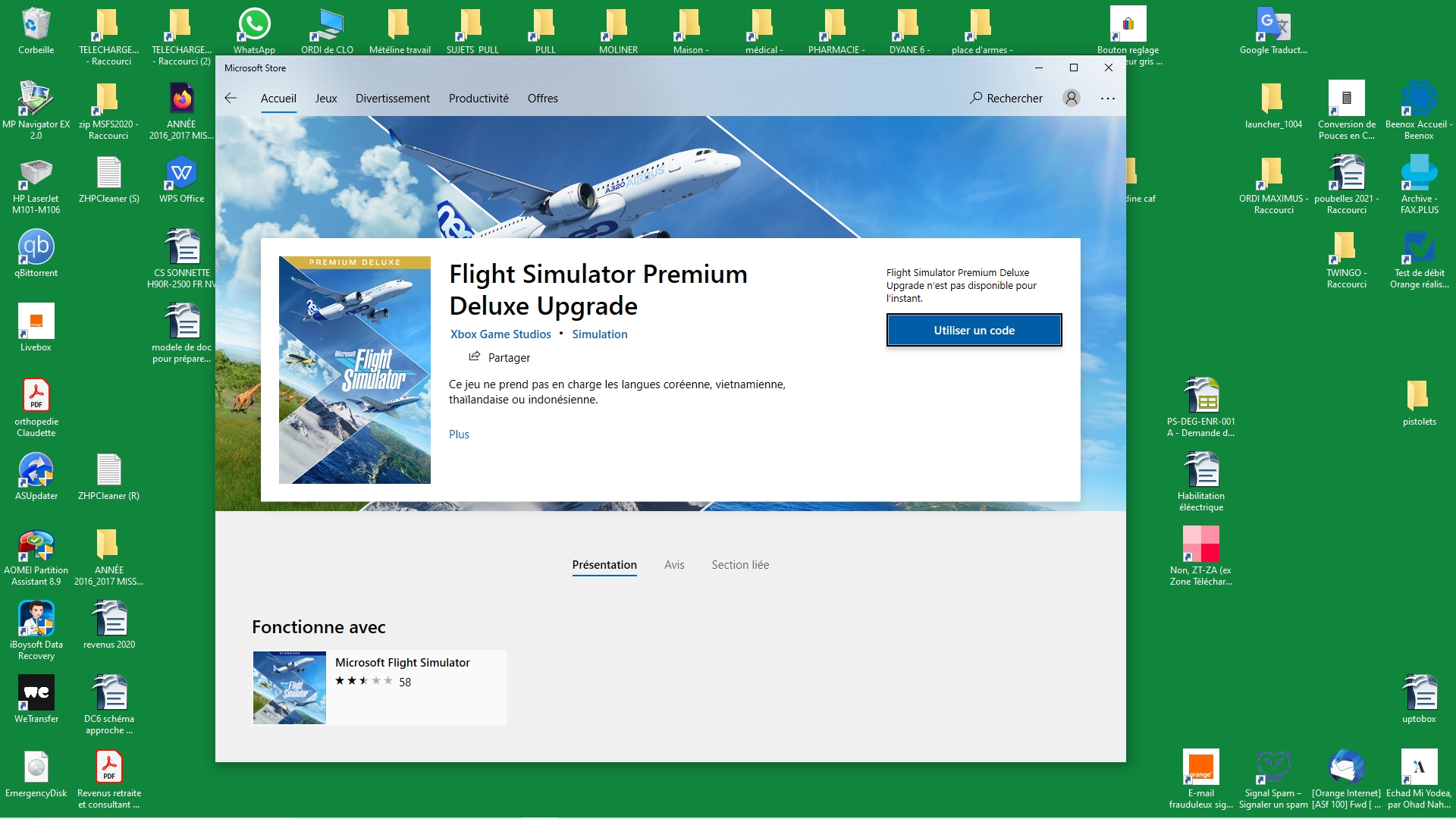The width and height of the screenshot is (1456, 819).
Task: Click the Flight Simulator Premium Deluxe cover art
Action: coord(354,370)
